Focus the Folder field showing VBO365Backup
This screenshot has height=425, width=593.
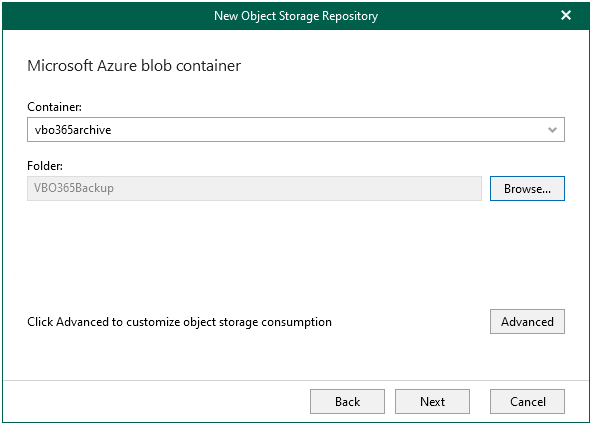click(254, 188)
